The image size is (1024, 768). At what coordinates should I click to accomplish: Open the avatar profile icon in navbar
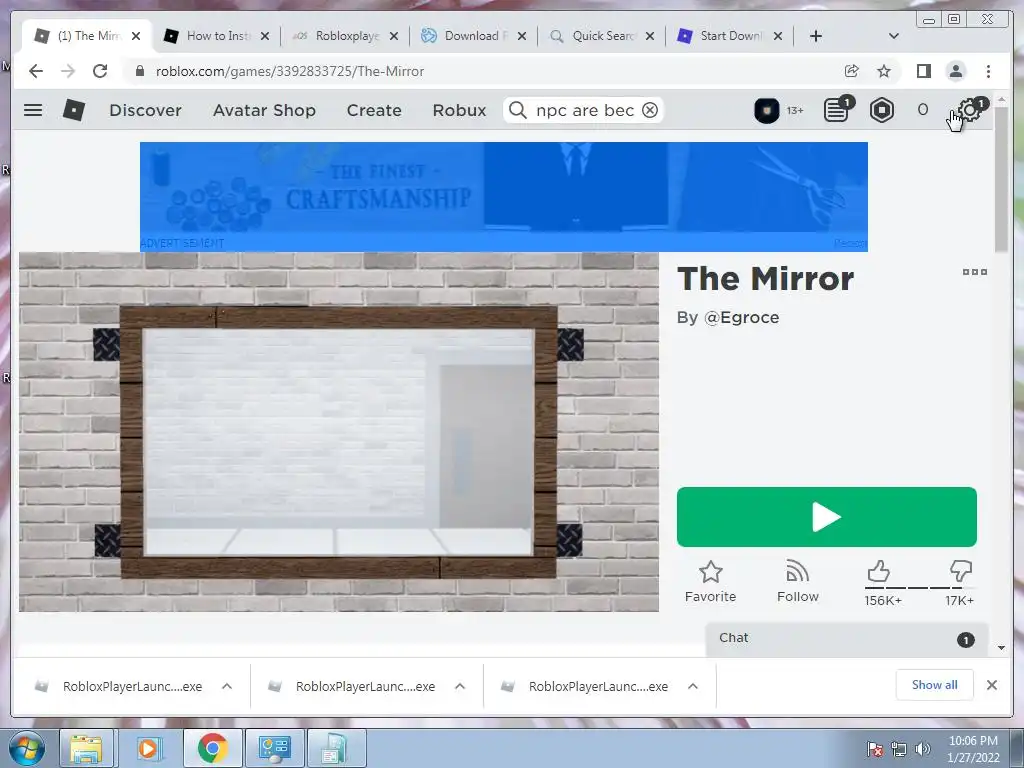[x=767, y=110]
